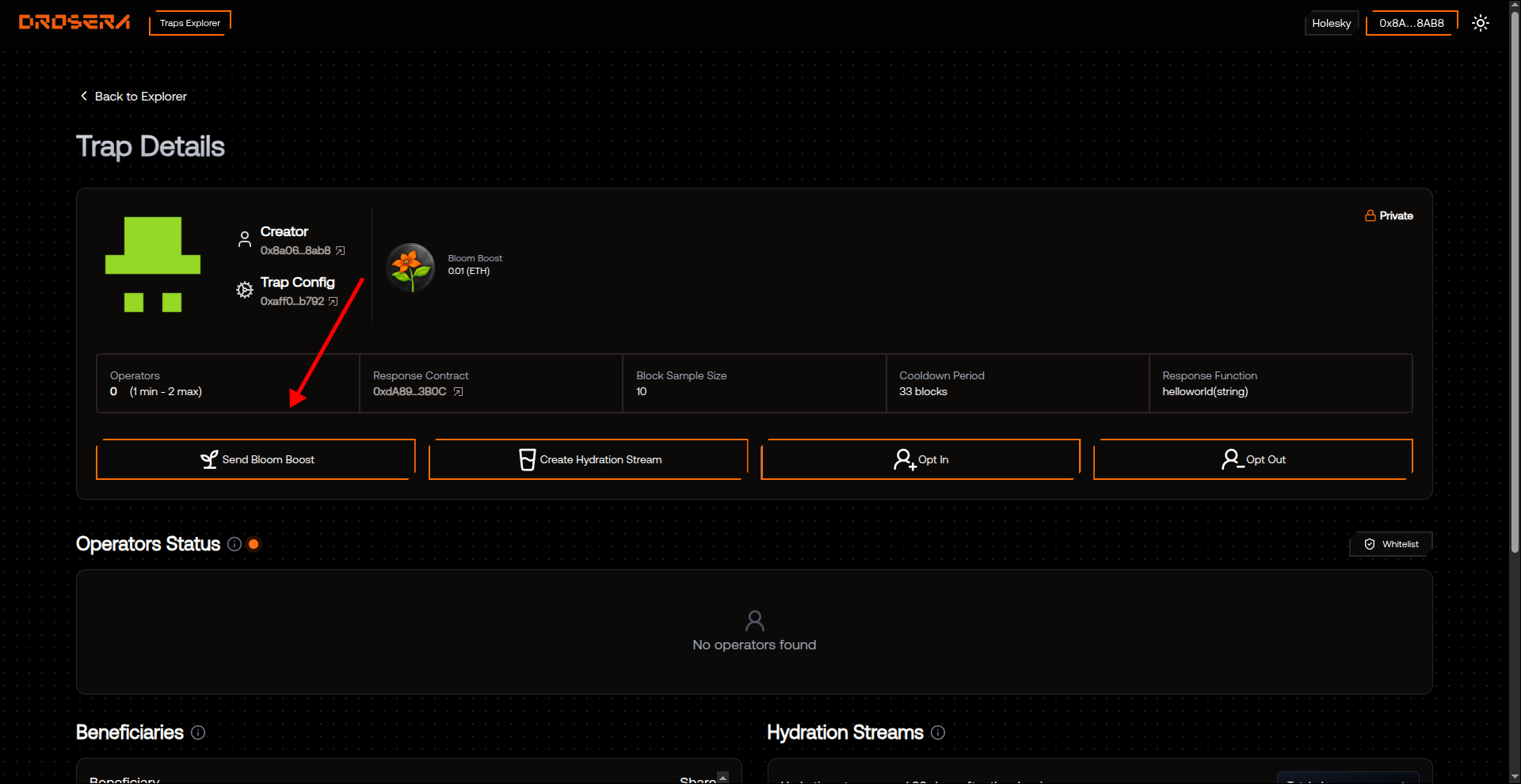The width and height of the screenshot is (1521, 784).
Task: Click the Block Sample Size value 10
Action: pyautogui.click(x=642, y=391)
